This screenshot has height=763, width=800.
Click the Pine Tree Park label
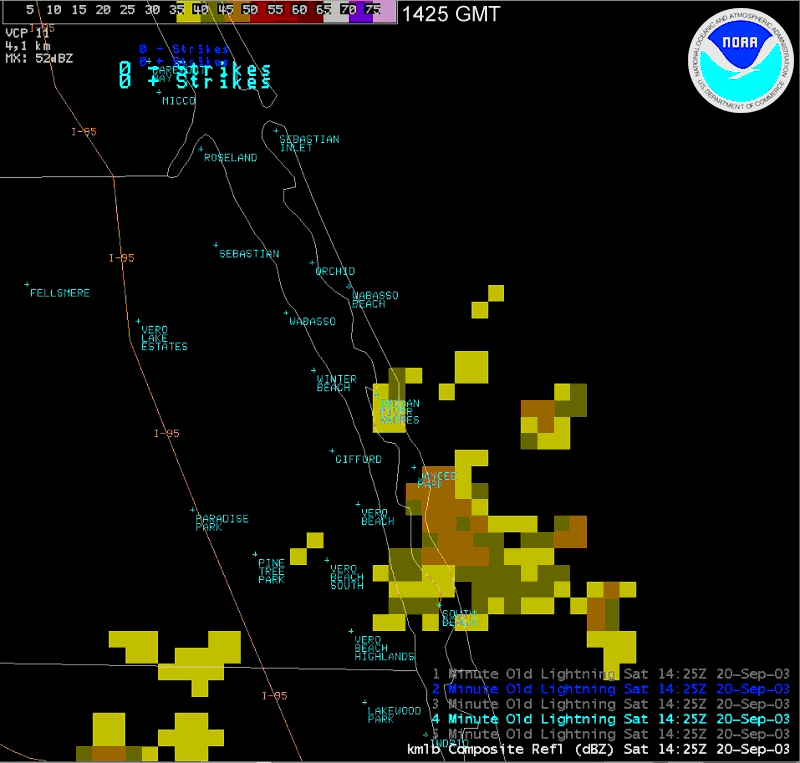pyautogui.click(x=272, y=571)
